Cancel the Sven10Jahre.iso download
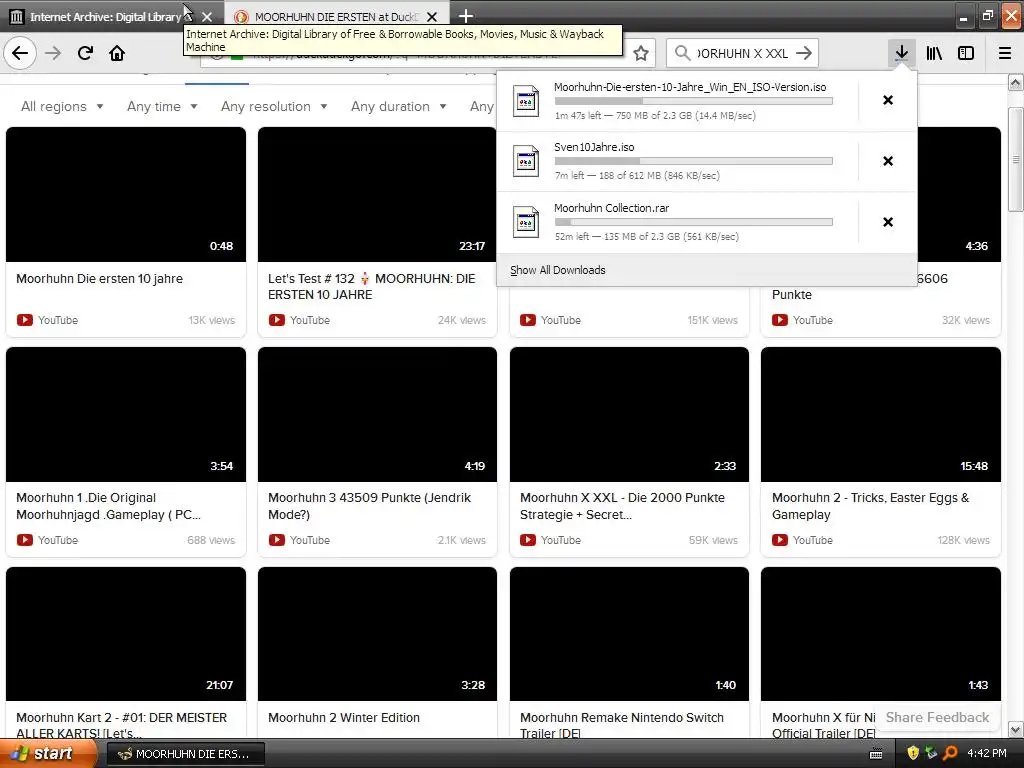 coord(888,161)
